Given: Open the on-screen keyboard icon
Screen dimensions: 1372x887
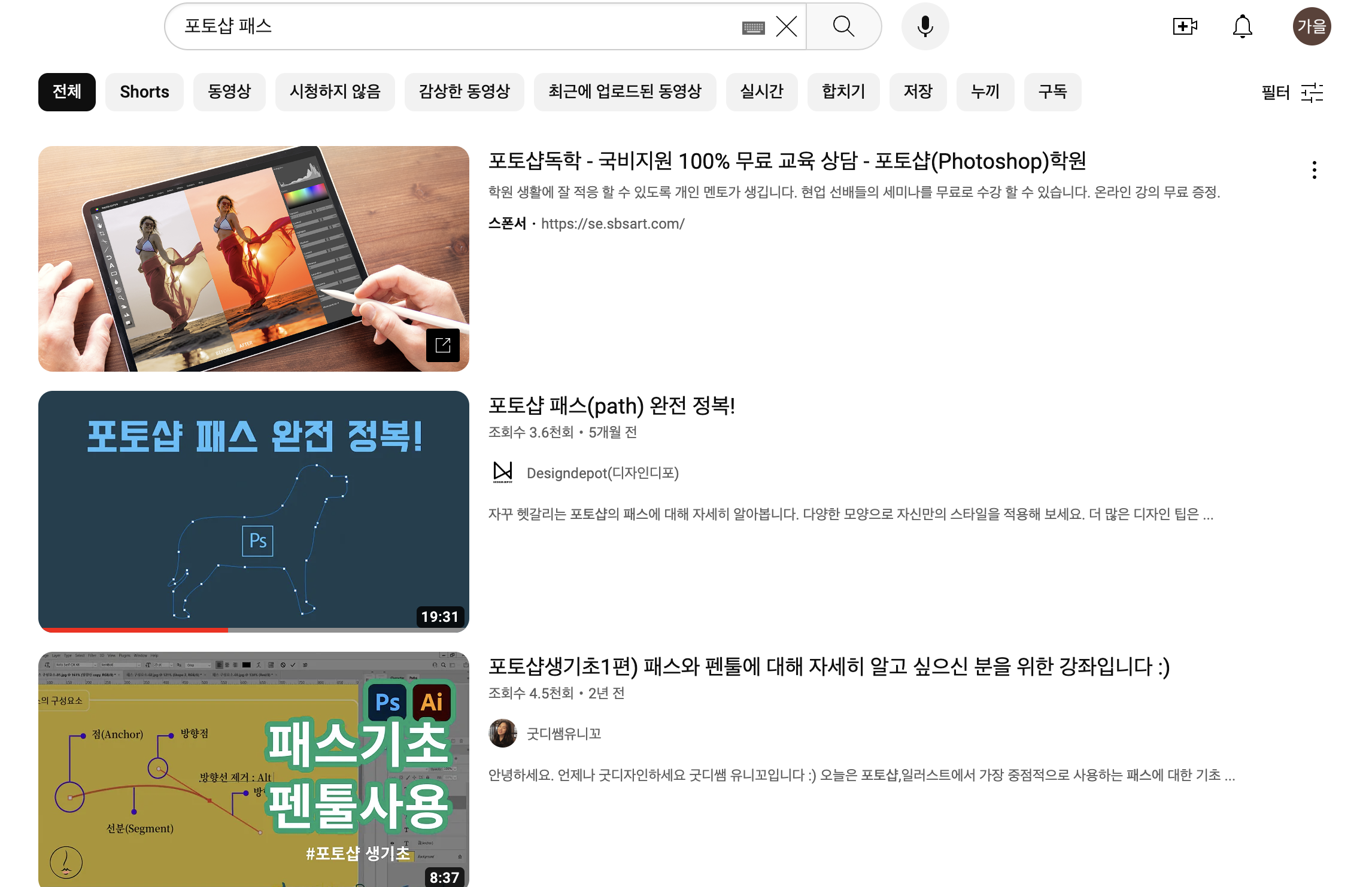Looking at the screenshot, I should (753, 28).
